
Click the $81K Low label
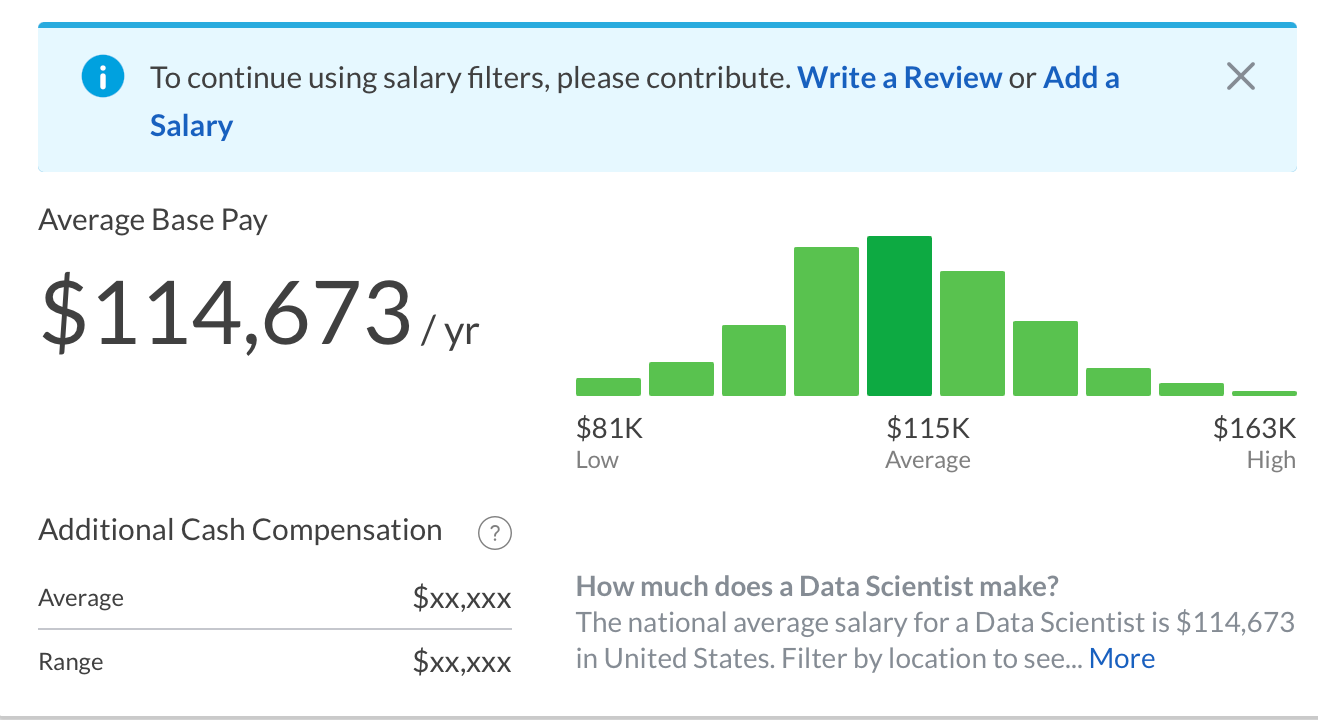click(x=610, y=427)
